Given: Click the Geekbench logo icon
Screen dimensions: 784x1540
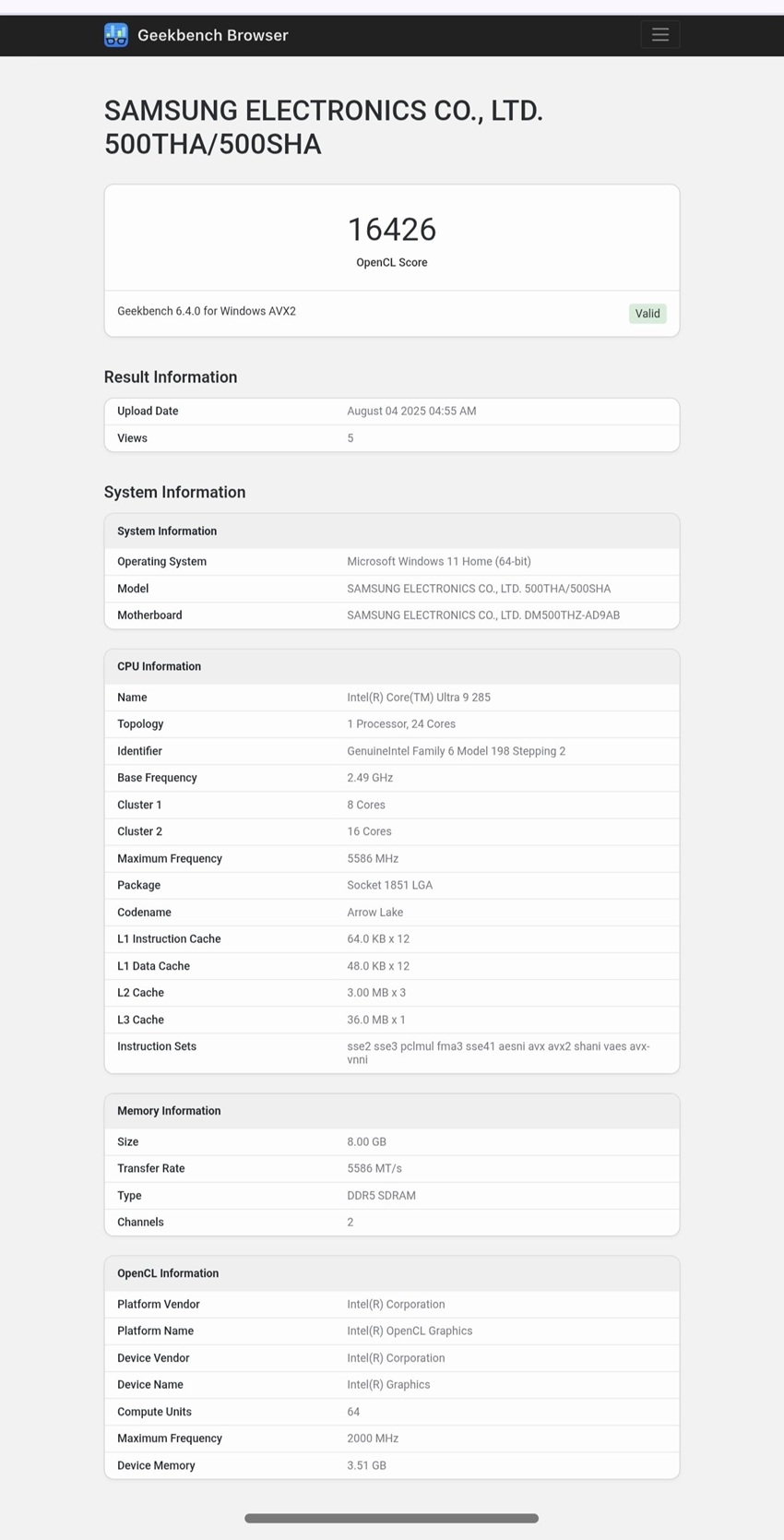Looking at the screenshot, I should tap(116, 35).
